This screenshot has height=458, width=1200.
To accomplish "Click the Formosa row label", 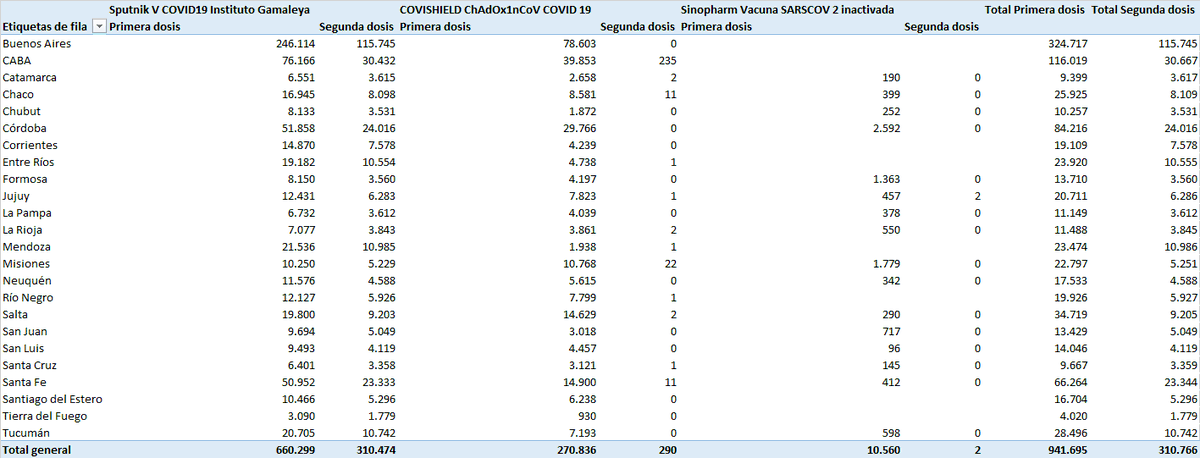I will [x=26, y=180].
